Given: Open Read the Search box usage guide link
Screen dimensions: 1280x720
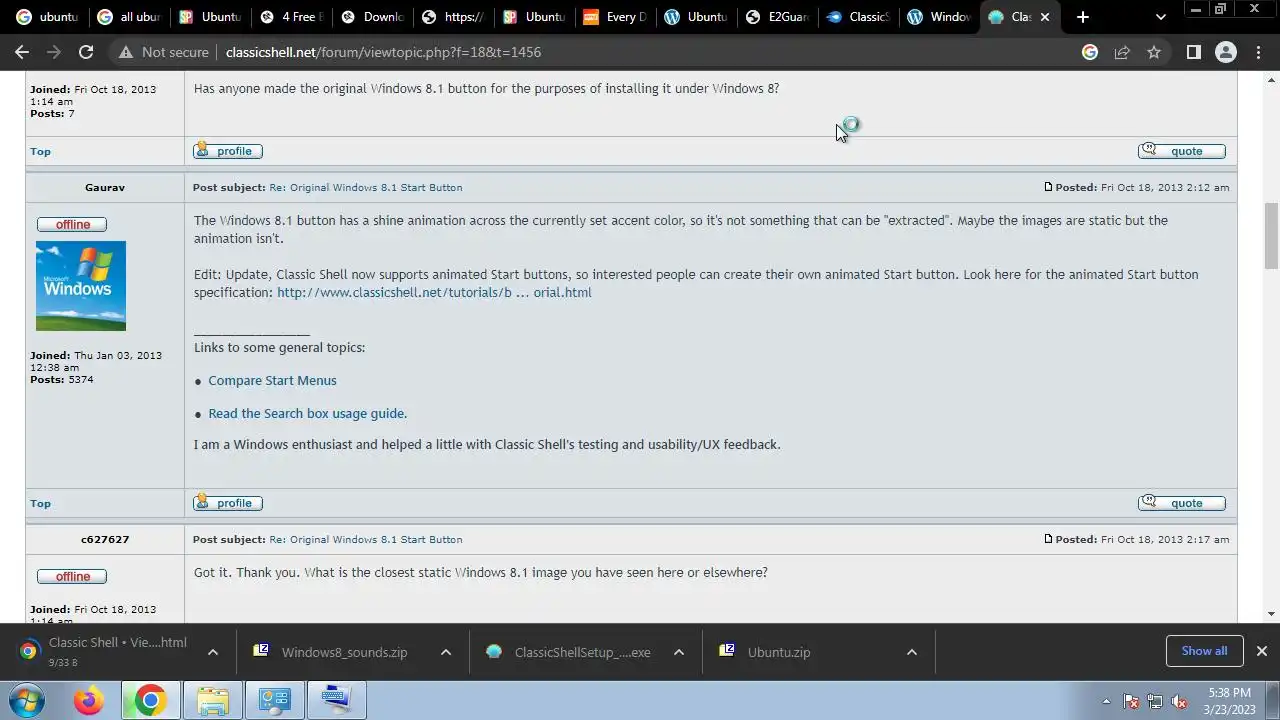Looking at the screenshot, I should [x=307, y=413].
